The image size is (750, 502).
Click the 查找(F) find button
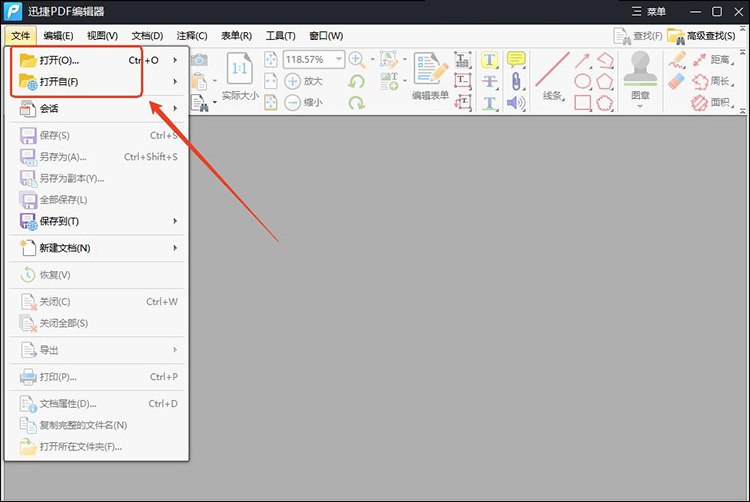pos(638,36)
